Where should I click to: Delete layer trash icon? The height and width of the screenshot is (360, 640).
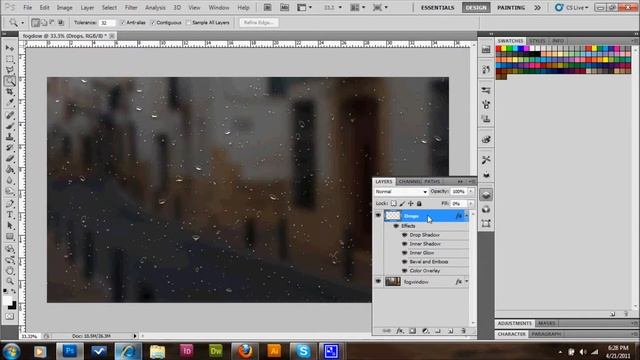coord(463,331)
